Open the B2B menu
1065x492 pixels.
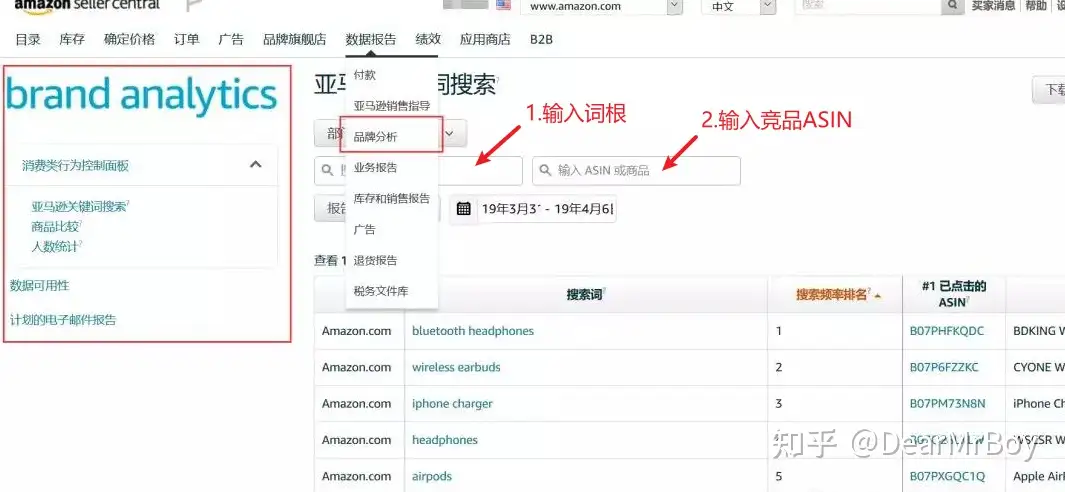[x=541, y=39]
